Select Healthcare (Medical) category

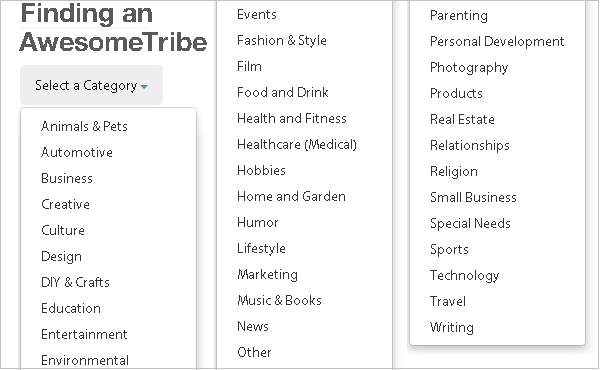tap(297, 145)
